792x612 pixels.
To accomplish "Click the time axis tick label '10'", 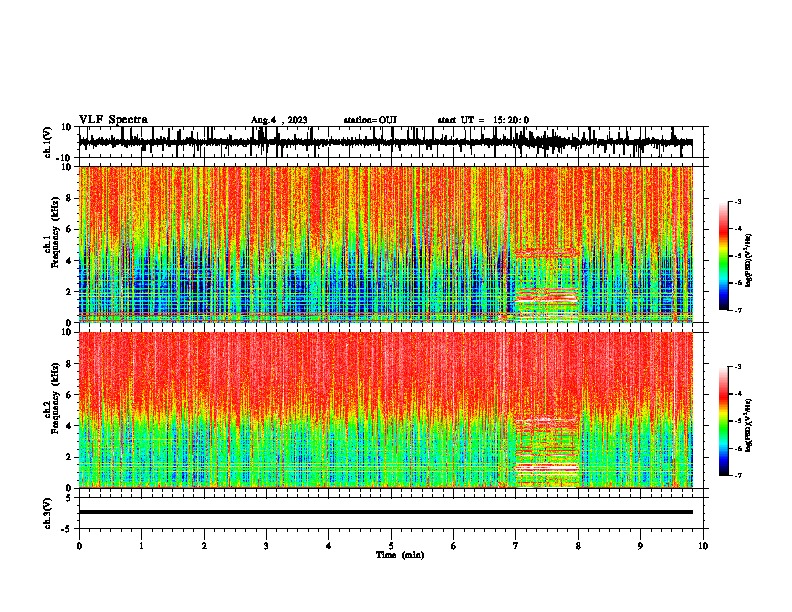I will [703, 546].
